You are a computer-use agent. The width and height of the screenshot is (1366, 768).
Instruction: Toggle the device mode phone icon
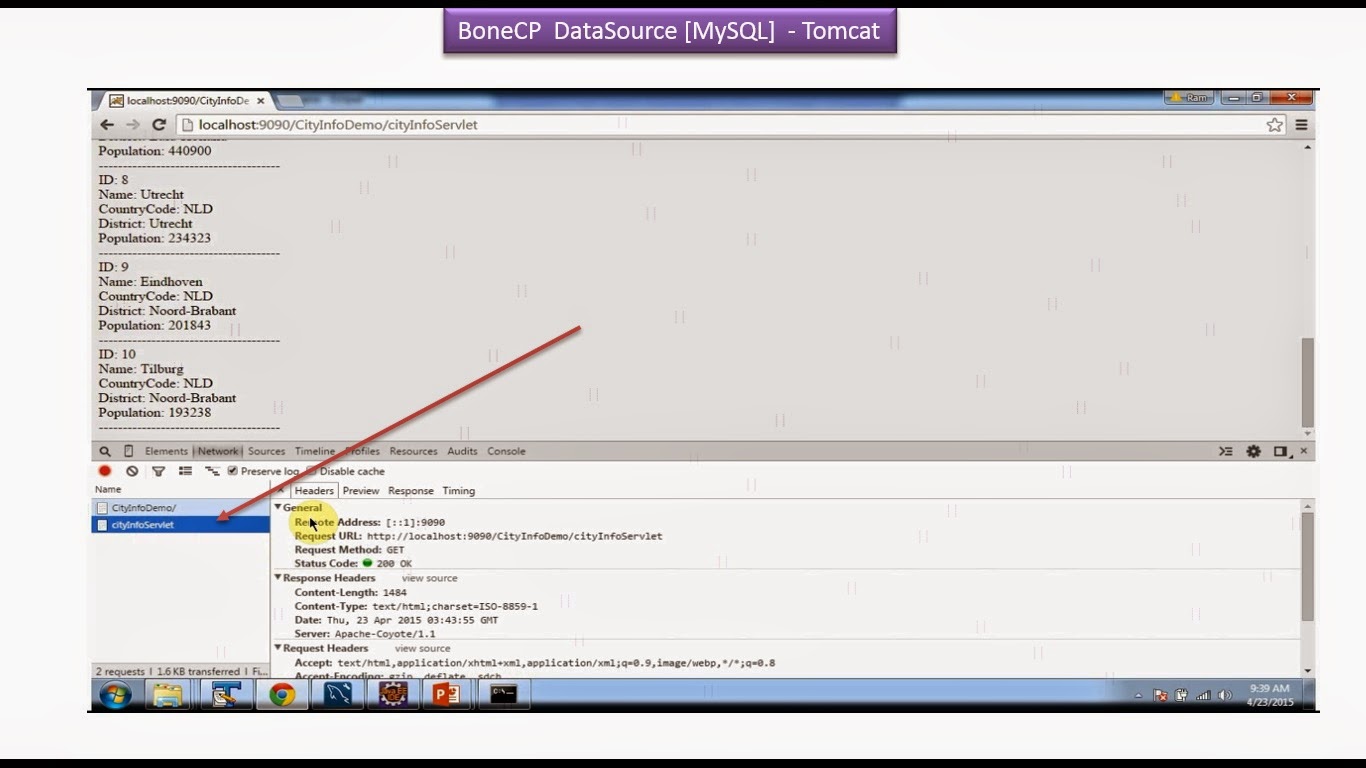(128, 451)
